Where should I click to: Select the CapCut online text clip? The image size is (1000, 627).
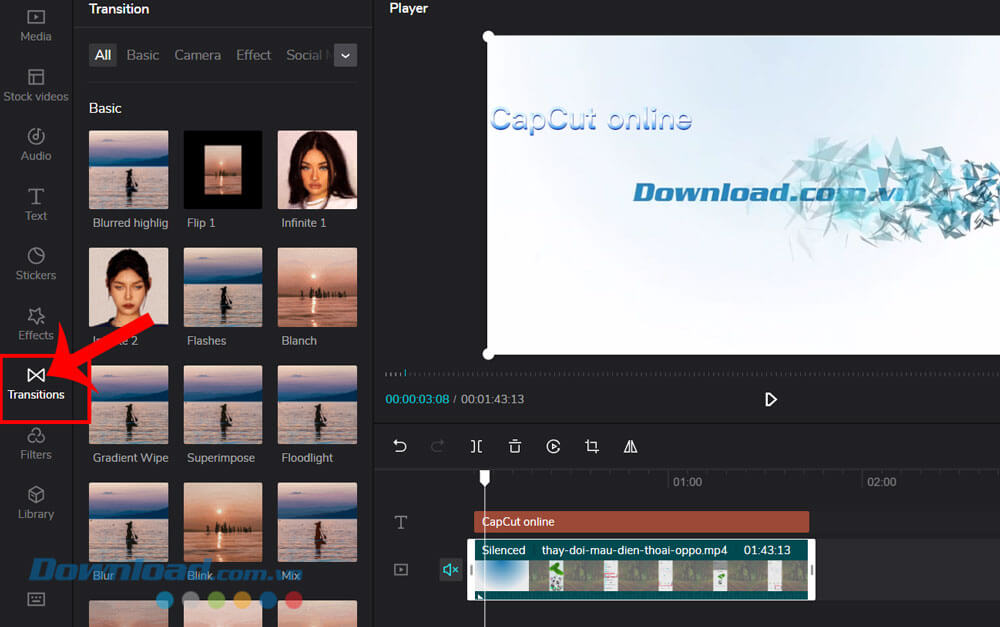click(641, 522)
